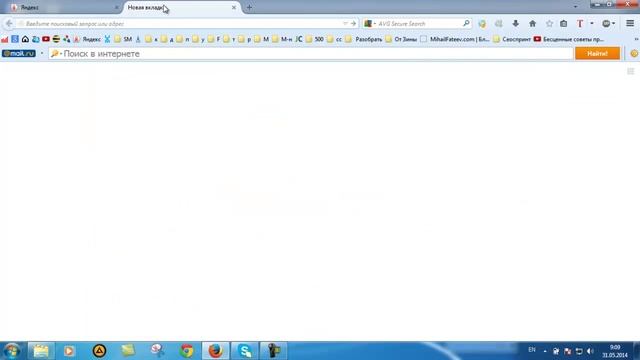The image size is (640, 360).
Task: Open File Explorer from taskbar
Action: (41, 351)
